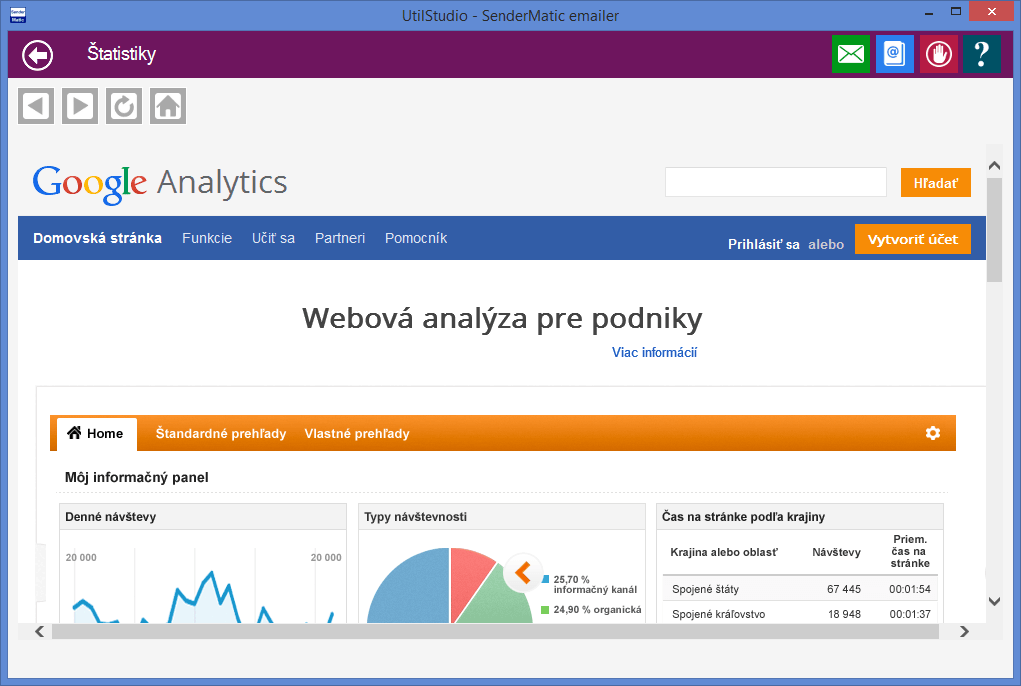Select the Home tab in the dashboard

(x=96, y=434)
